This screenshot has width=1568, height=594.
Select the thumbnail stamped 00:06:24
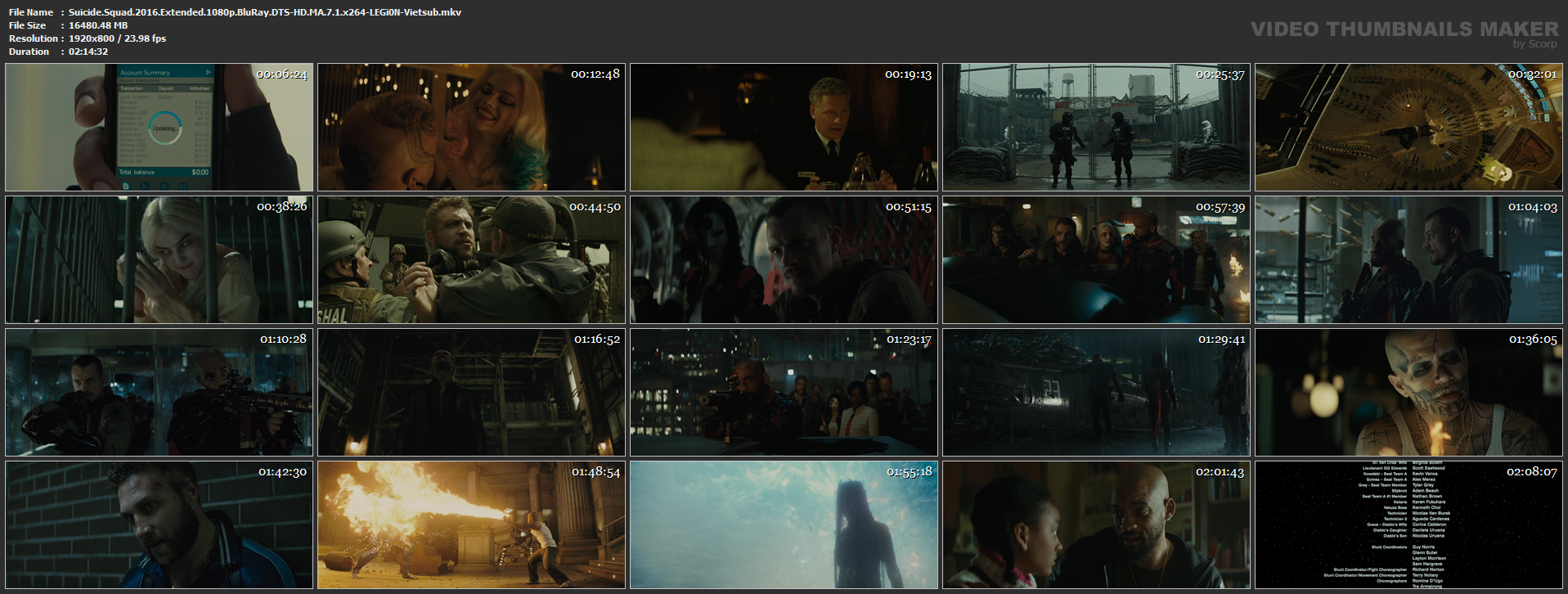click(x=159, y=128)
